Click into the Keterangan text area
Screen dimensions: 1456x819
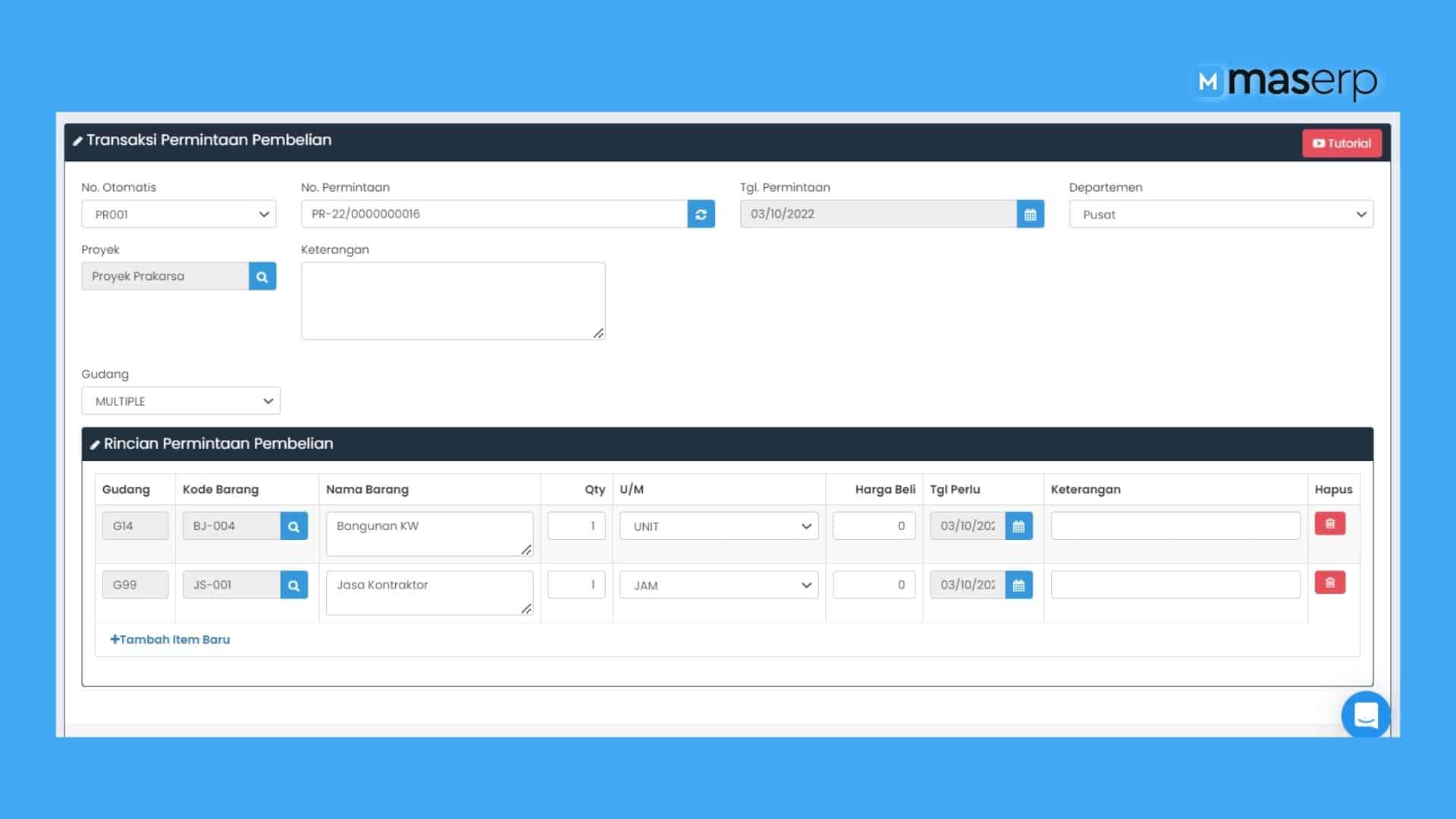pyautogui.click(x=453, y=300)
